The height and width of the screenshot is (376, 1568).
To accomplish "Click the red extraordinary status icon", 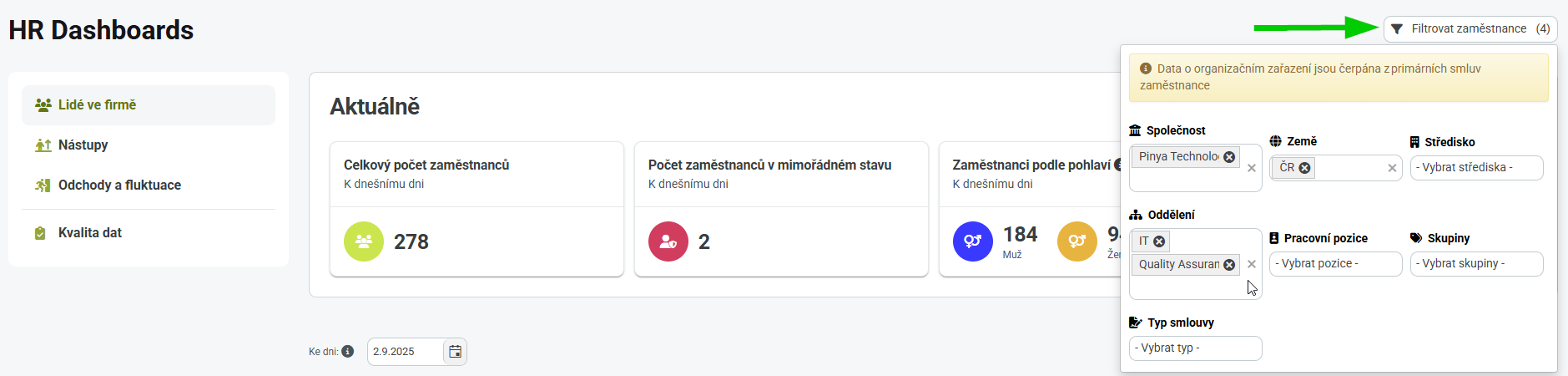I will click(668, 241).
